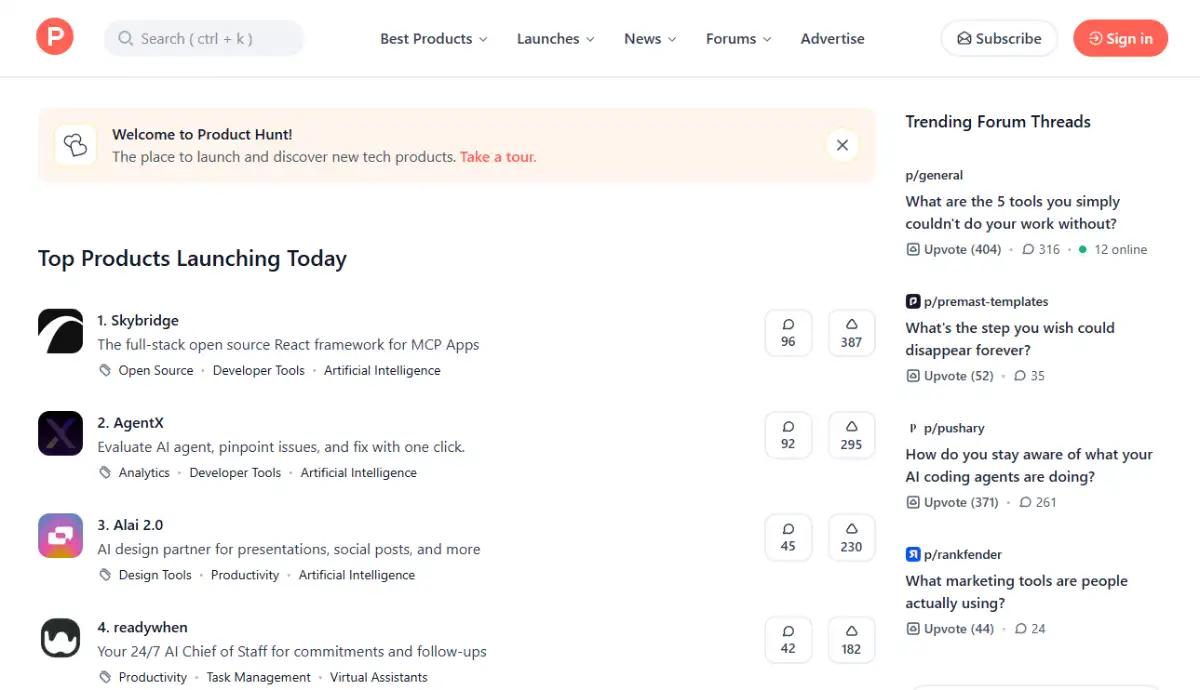1200x690 pixels.
Task: Open the Skybridge product title
Action: [138, 320]
